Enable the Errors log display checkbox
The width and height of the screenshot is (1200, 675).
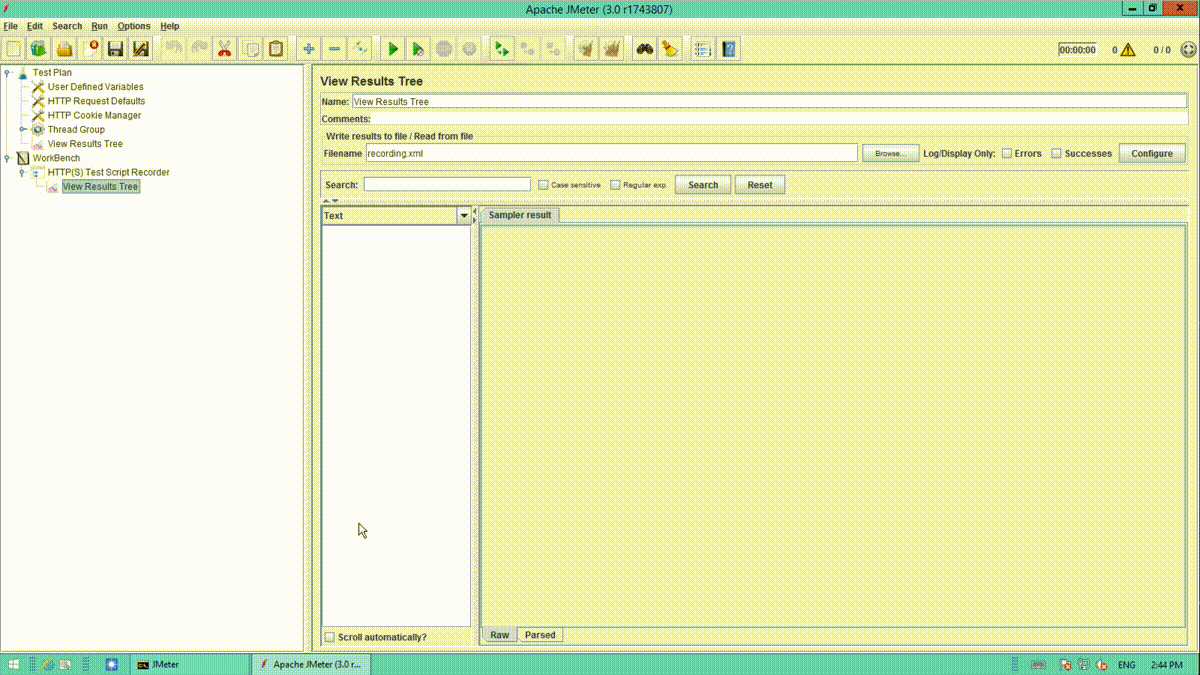coord(1007,153)
